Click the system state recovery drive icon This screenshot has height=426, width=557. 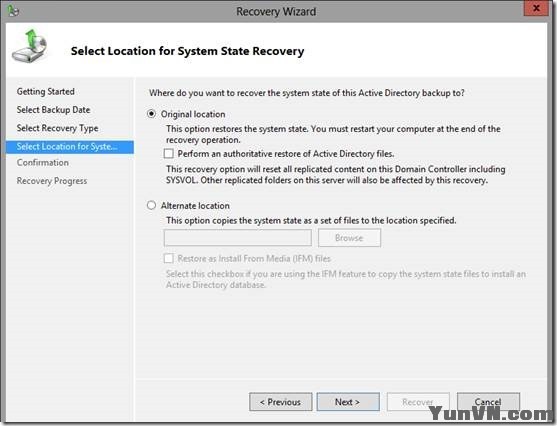29,46
